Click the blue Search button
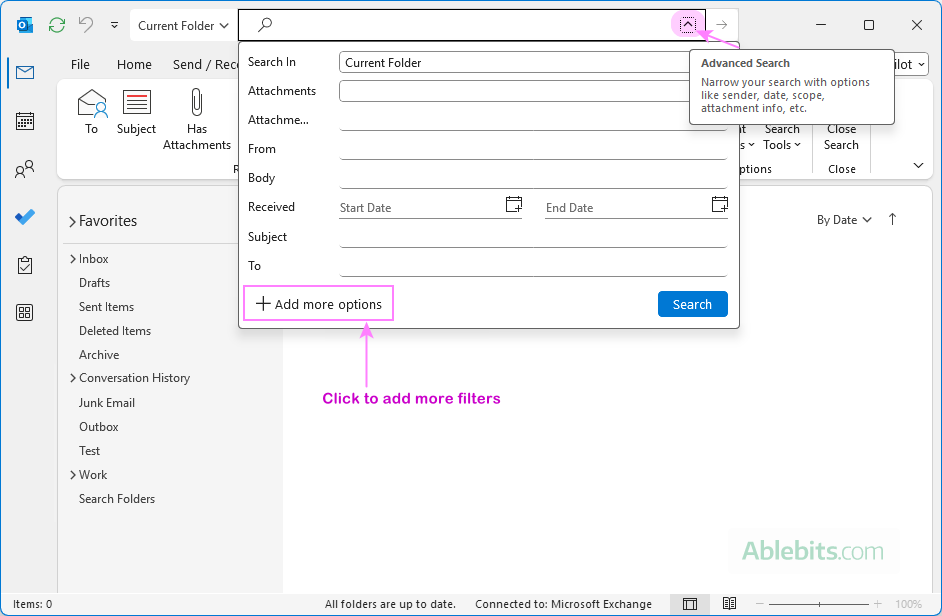The height and width of the screenshot is (616, 942). pyautogui.click(x=692, y=304)
